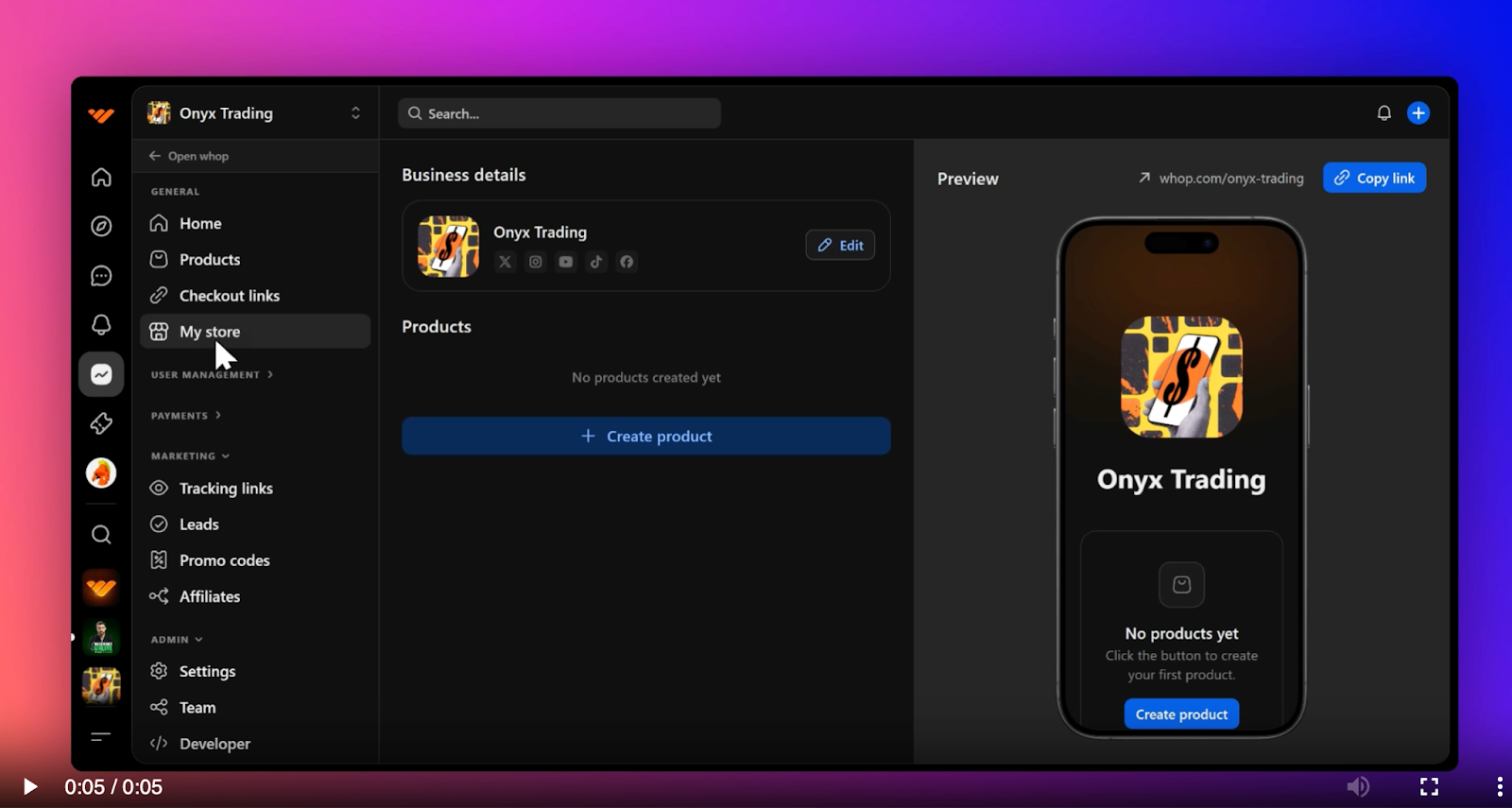Click the Copy link button
This screenshot has height=808, width=1512.
(x=1374, y=178)
